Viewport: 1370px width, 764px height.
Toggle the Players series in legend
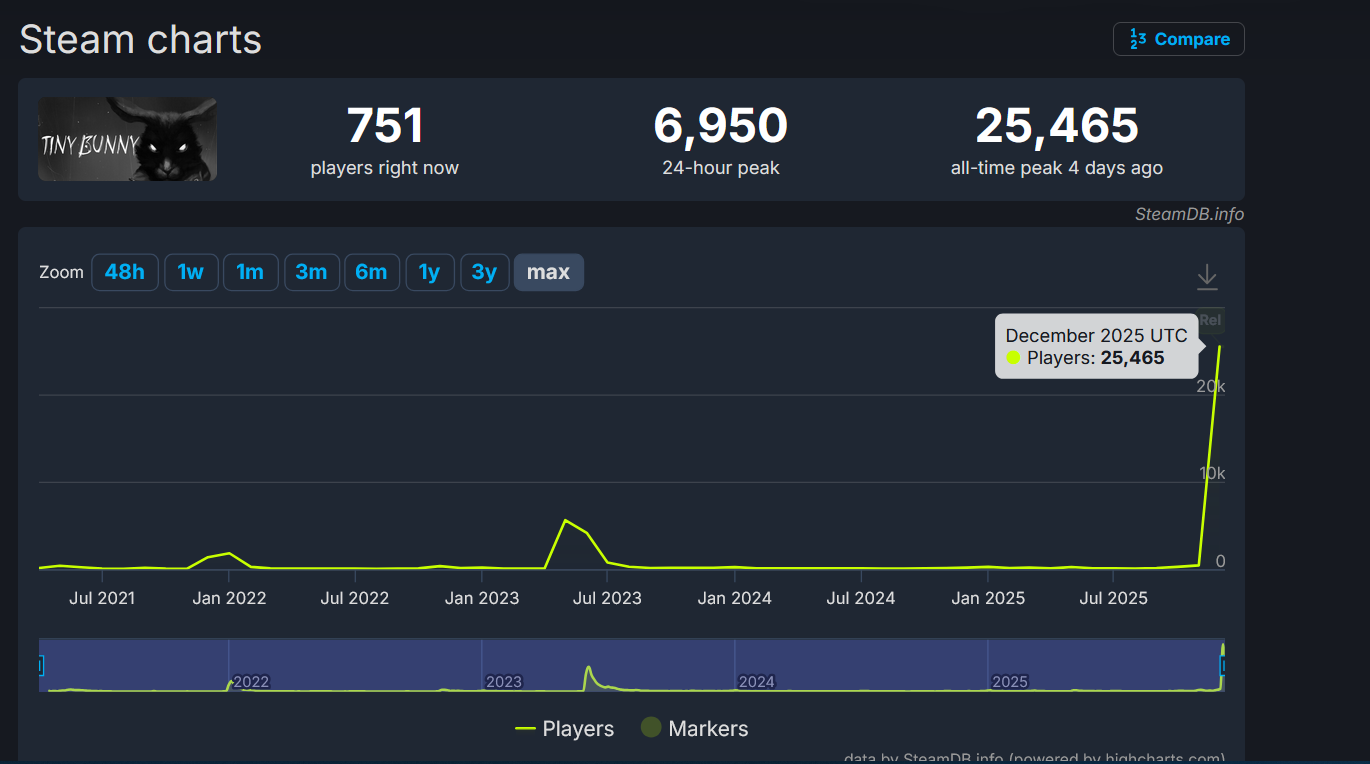pyautogui.click(x=565, y=729)
